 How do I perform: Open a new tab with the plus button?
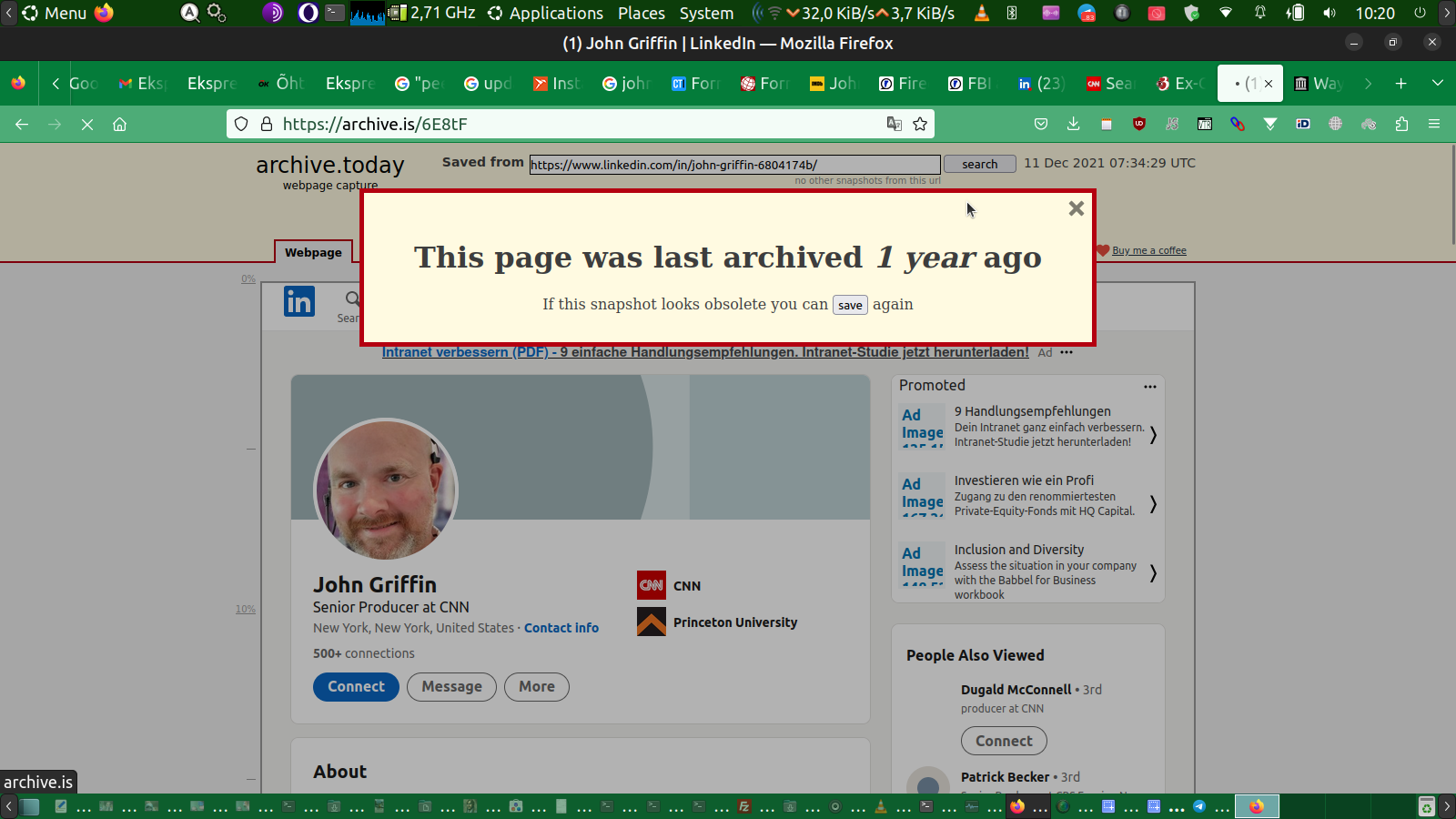coord(1401,84)
